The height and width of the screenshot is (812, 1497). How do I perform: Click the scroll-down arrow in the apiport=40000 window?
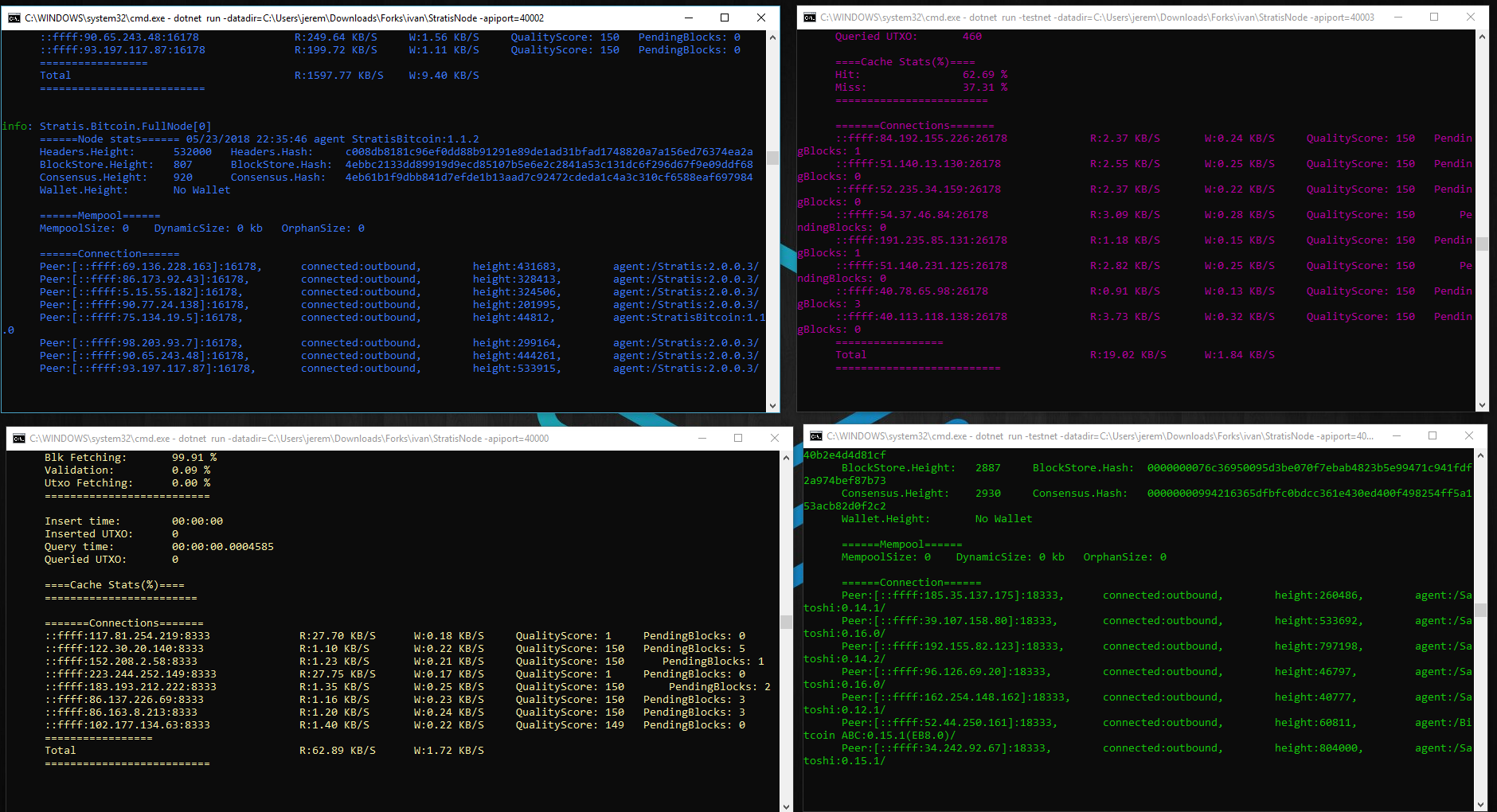point(785,806)
